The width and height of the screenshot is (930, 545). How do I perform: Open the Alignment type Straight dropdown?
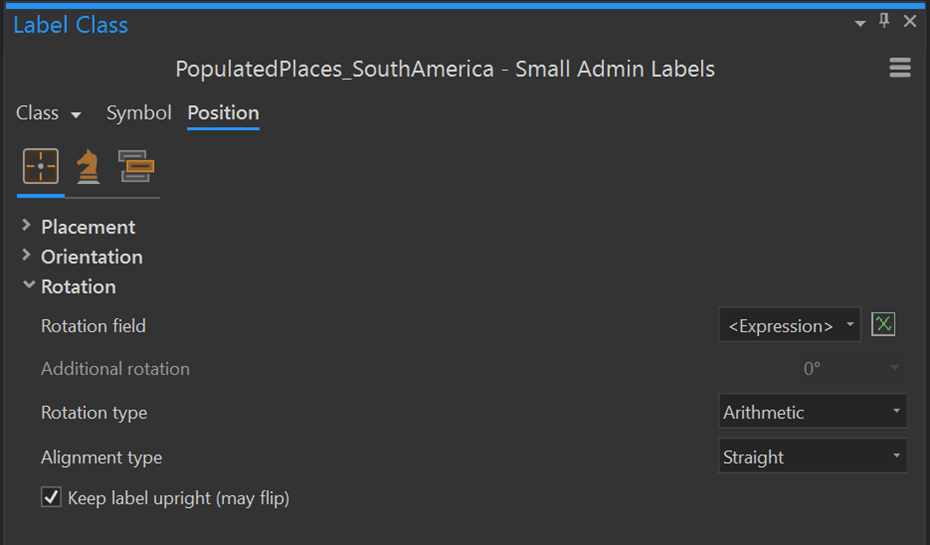tap(812, 457)
